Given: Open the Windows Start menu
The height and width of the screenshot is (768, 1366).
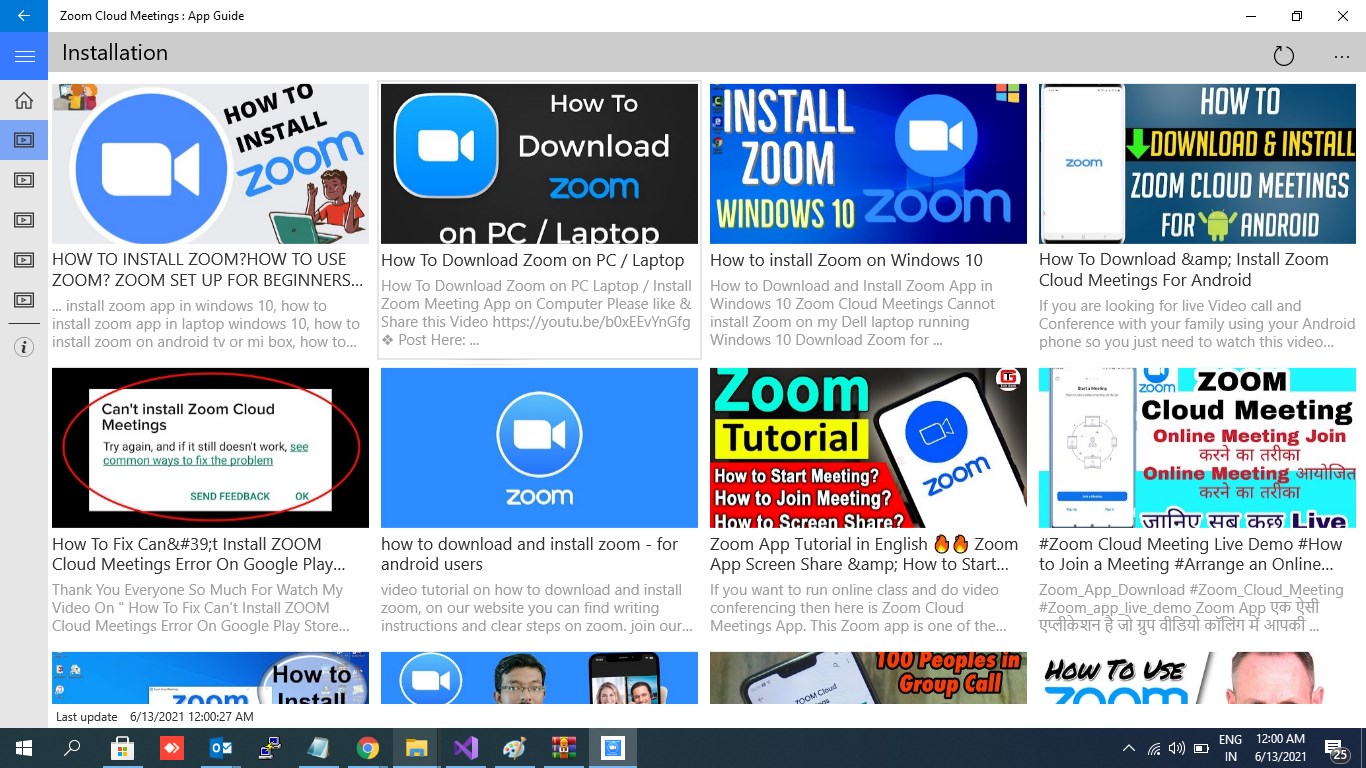Looking at the screenshot, I should (x=24, y=748).
